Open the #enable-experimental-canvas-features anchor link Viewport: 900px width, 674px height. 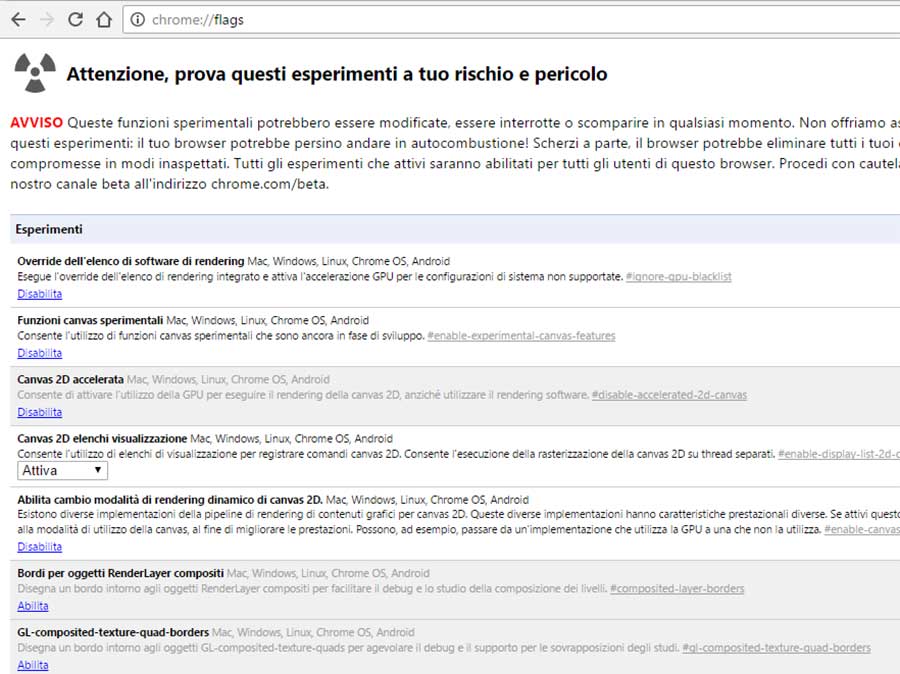521,336
